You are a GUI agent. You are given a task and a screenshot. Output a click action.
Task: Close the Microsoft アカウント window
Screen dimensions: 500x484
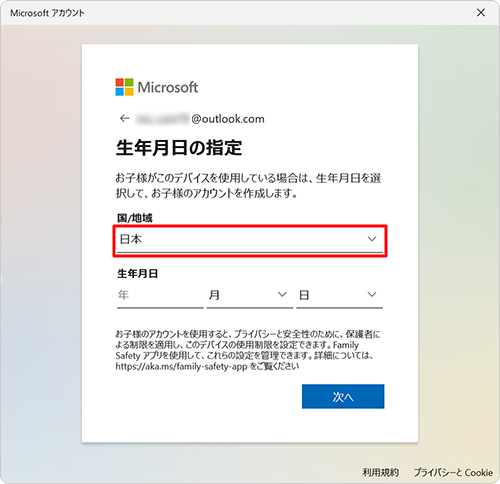click(x=481, y=13)
